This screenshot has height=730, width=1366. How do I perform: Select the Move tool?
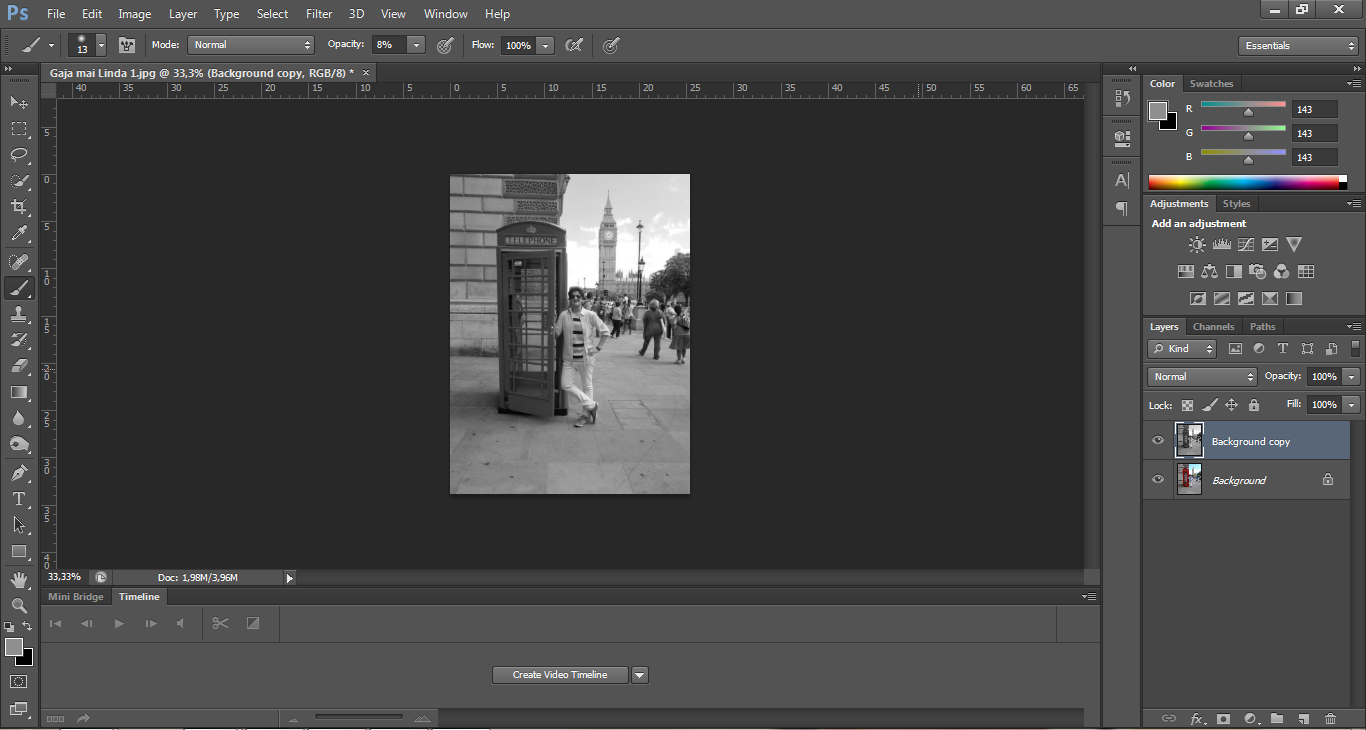click(x=19, y=102)
